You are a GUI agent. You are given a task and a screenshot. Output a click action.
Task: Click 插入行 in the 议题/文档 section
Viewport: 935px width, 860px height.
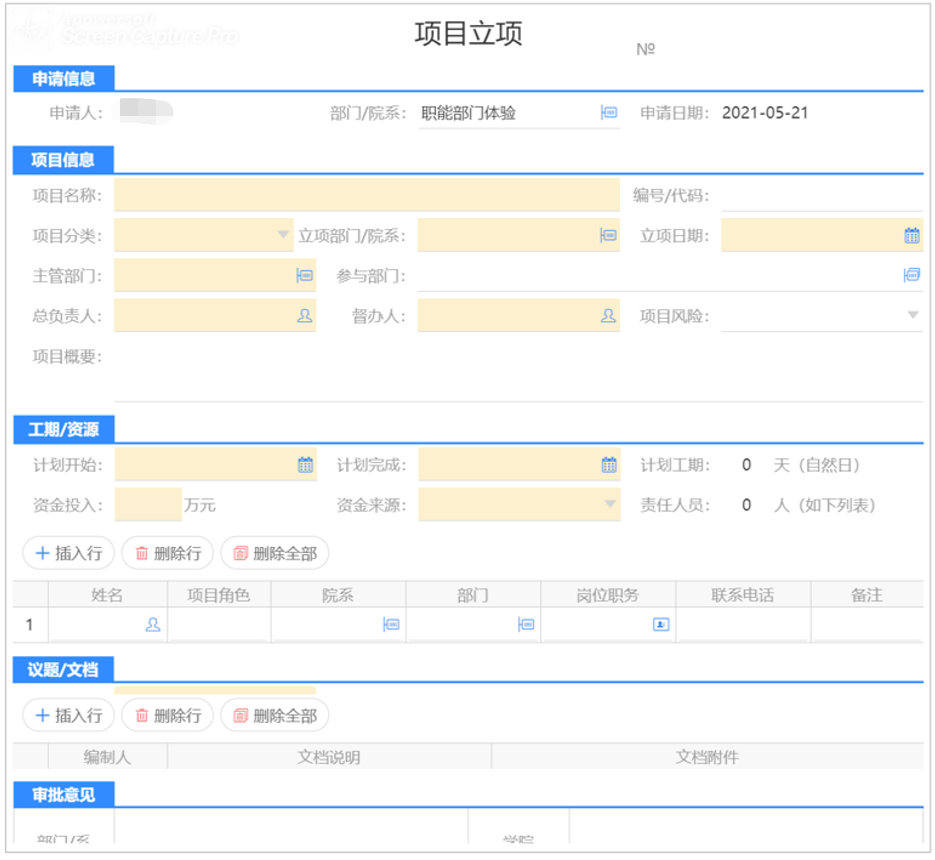[x=68, y=715]
